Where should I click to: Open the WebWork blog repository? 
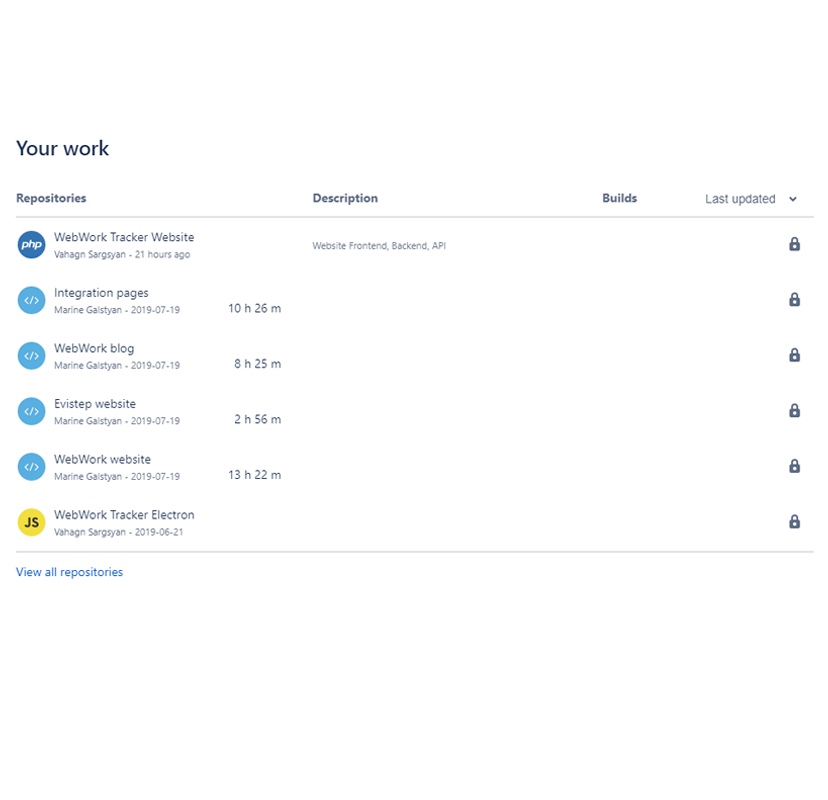[94, 349]
